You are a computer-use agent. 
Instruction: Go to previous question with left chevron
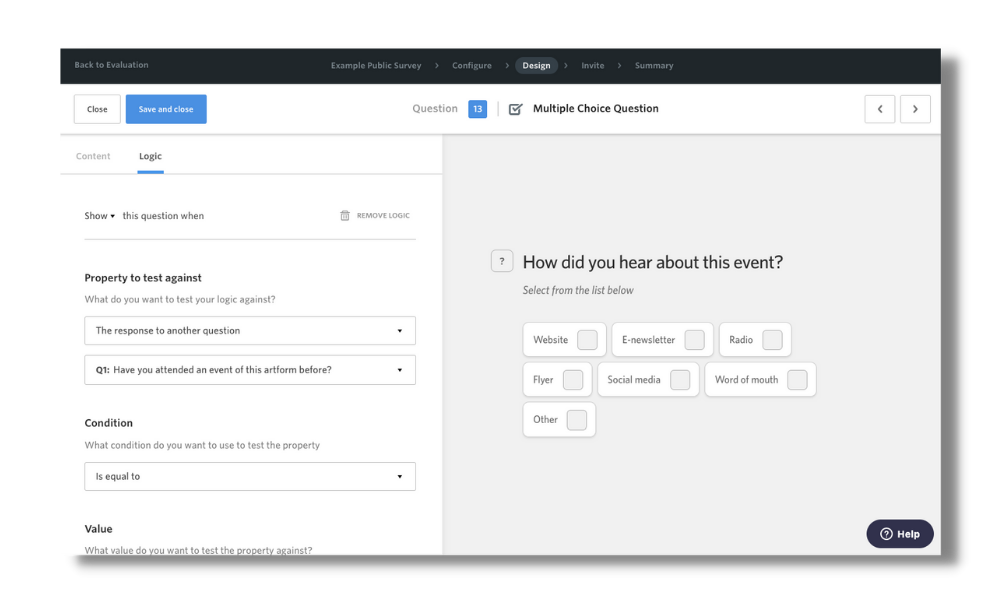click(x=879, y=109)
